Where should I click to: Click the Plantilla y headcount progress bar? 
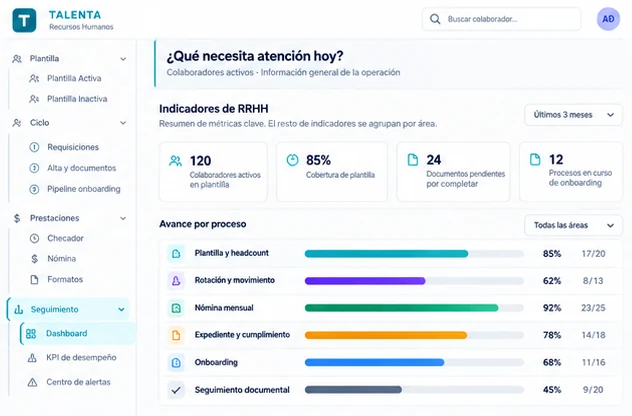click(x=414, y=254)
